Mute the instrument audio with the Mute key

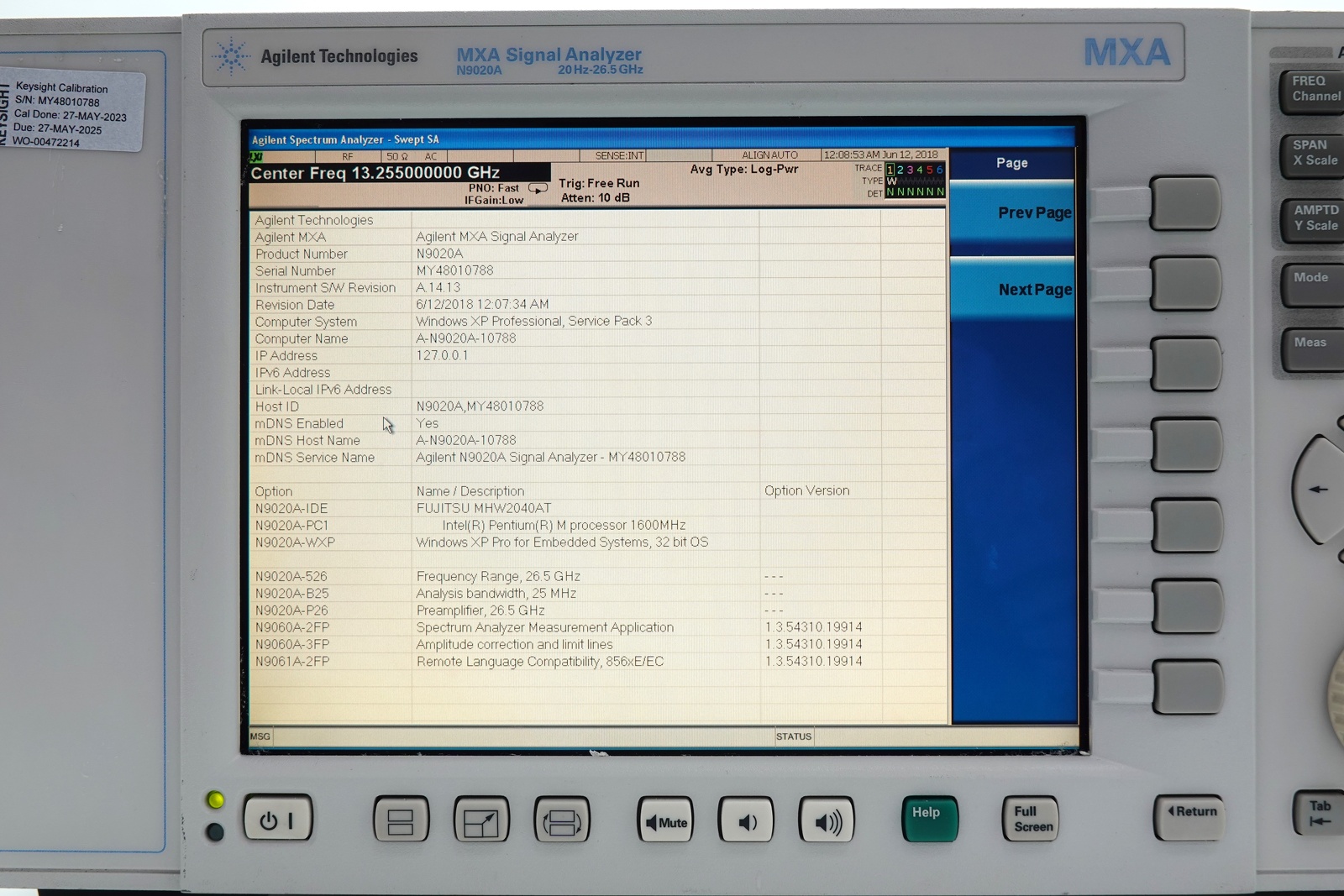(664, 821)
